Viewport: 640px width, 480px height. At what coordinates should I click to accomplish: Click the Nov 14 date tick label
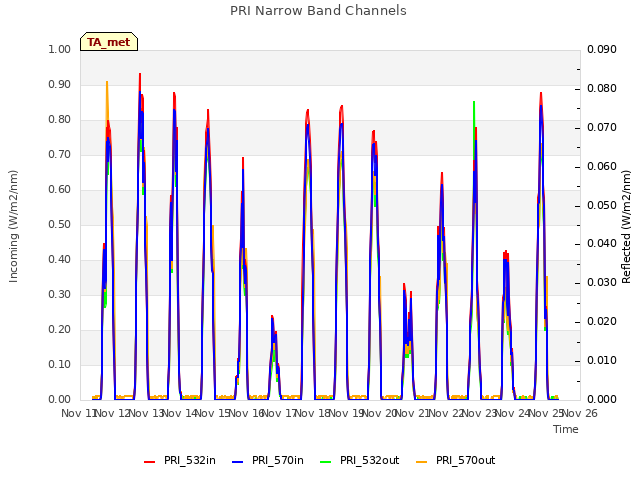[x=180, y=413]
